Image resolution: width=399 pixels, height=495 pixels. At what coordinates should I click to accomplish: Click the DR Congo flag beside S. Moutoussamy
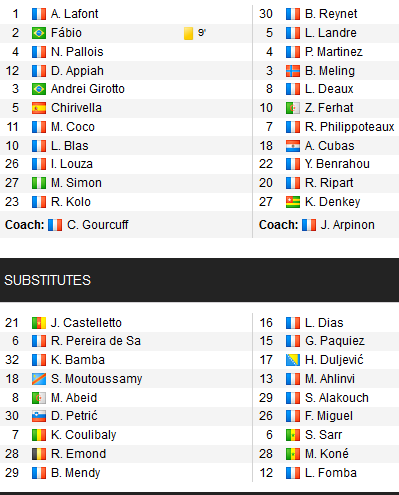(39, 379)
